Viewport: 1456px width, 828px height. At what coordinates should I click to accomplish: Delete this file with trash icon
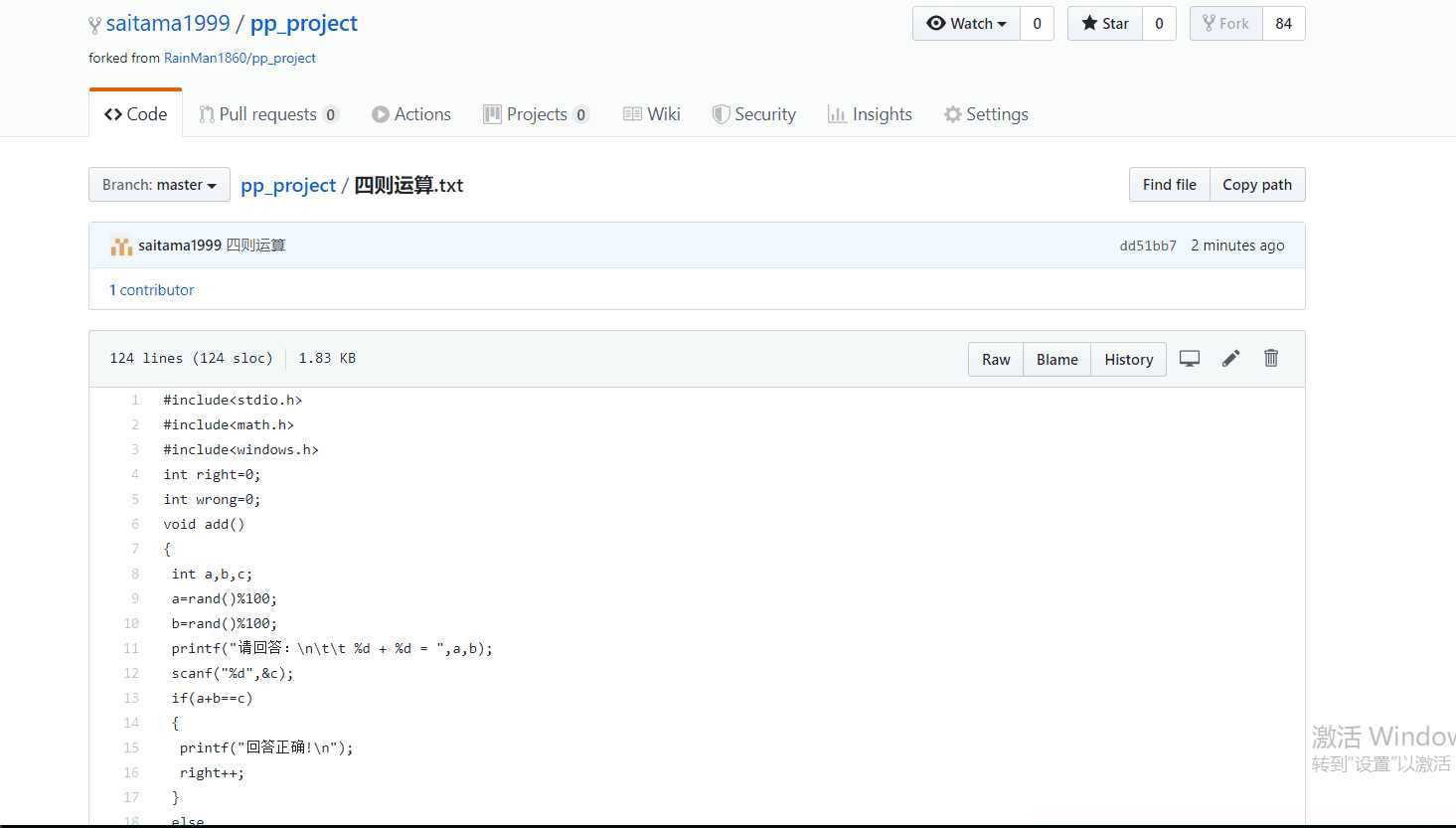(x=1271, y=358)
